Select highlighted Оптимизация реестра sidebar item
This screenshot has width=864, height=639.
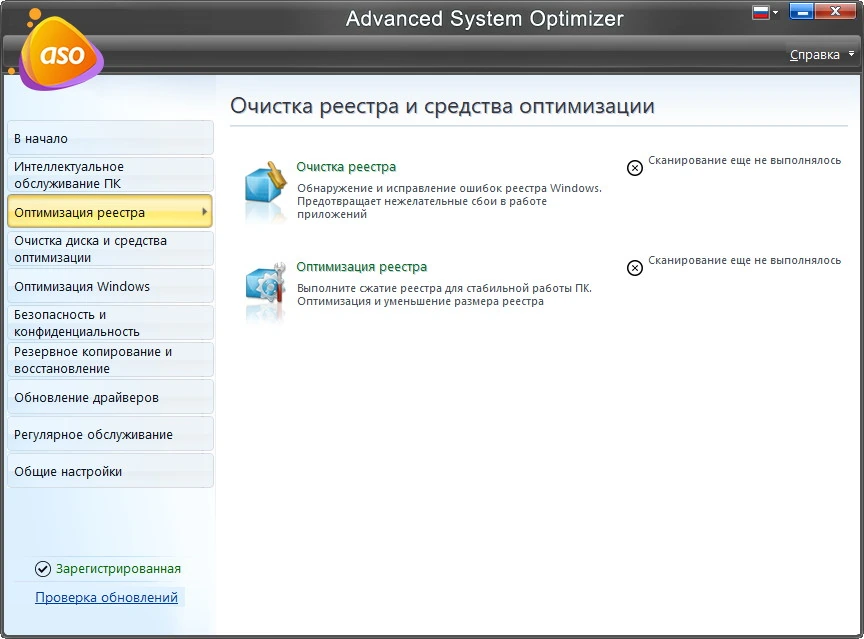110,212
